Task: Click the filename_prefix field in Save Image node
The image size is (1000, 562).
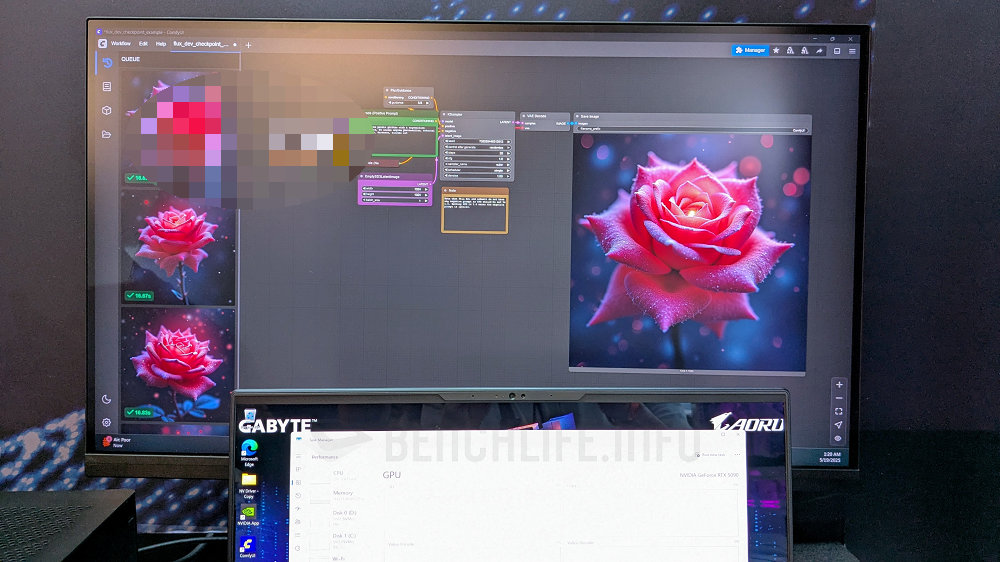Action: [x=692, y=129]
